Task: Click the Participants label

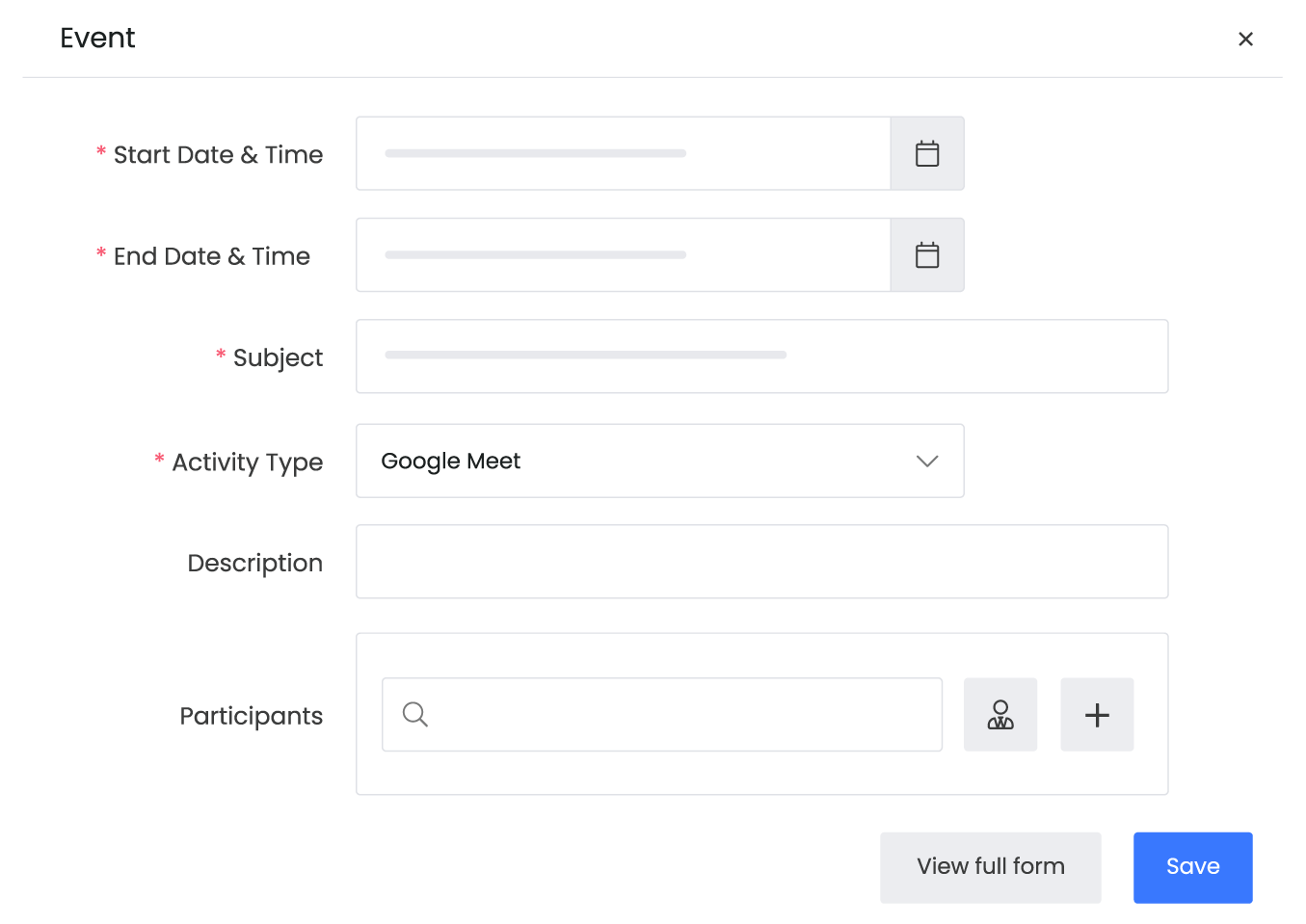Action: pos(251,716)
